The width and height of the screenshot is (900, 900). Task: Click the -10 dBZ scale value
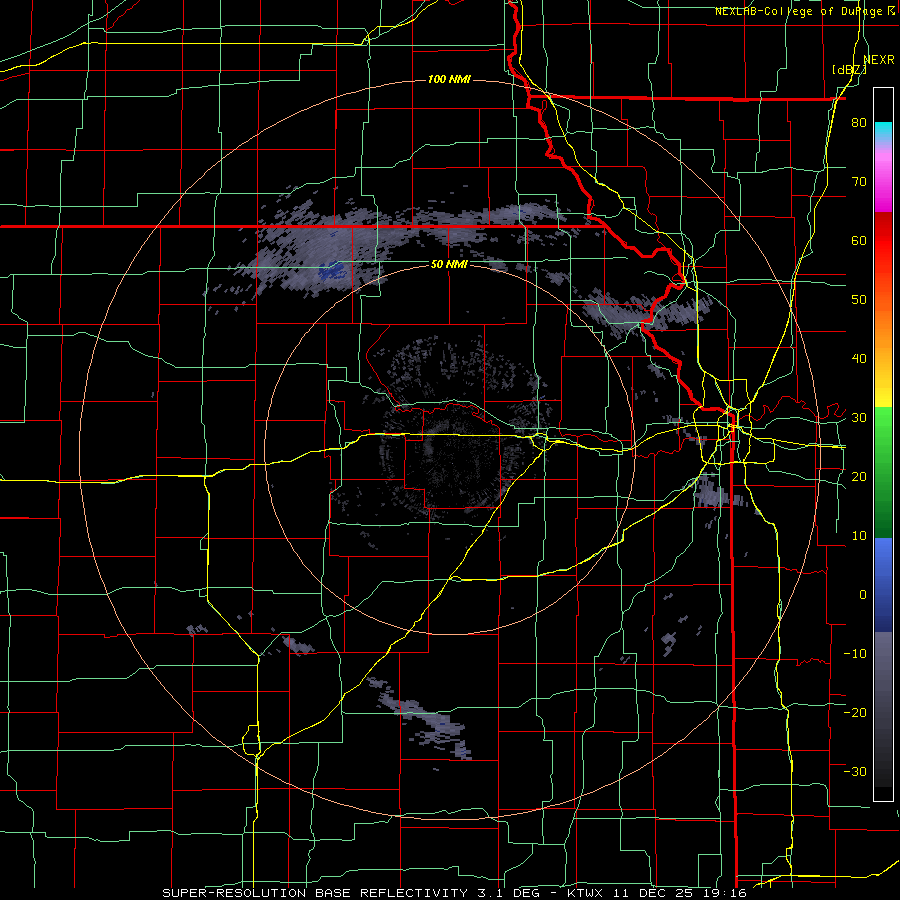[x=855, y=654]
